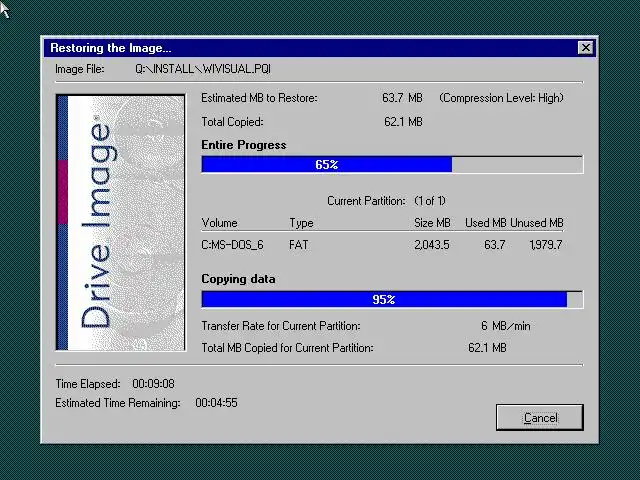Click the 62.1 MB current partition copied value

pyautogui.click(x=487, y=348)
